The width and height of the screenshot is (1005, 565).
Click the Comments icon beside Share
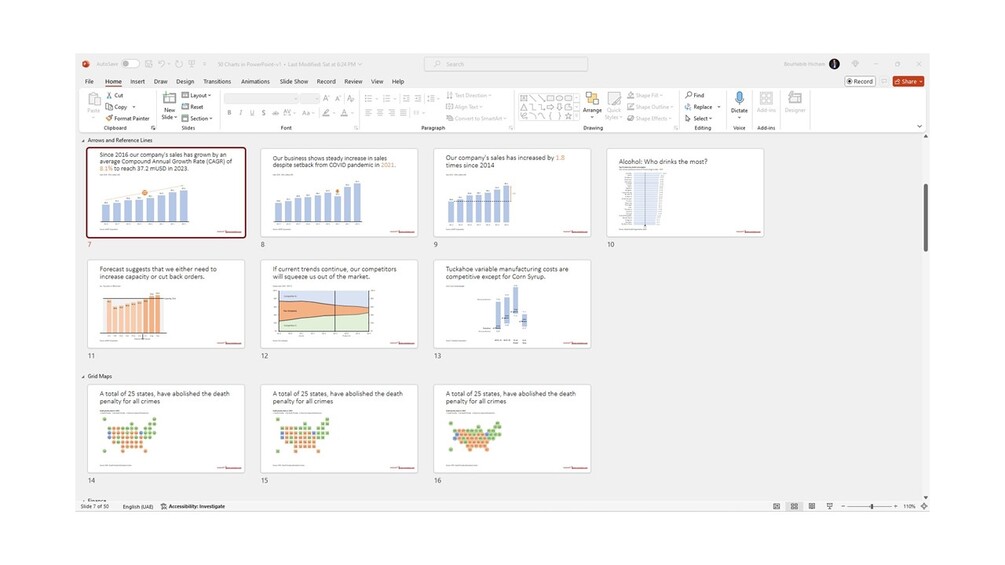coord(884,81)
